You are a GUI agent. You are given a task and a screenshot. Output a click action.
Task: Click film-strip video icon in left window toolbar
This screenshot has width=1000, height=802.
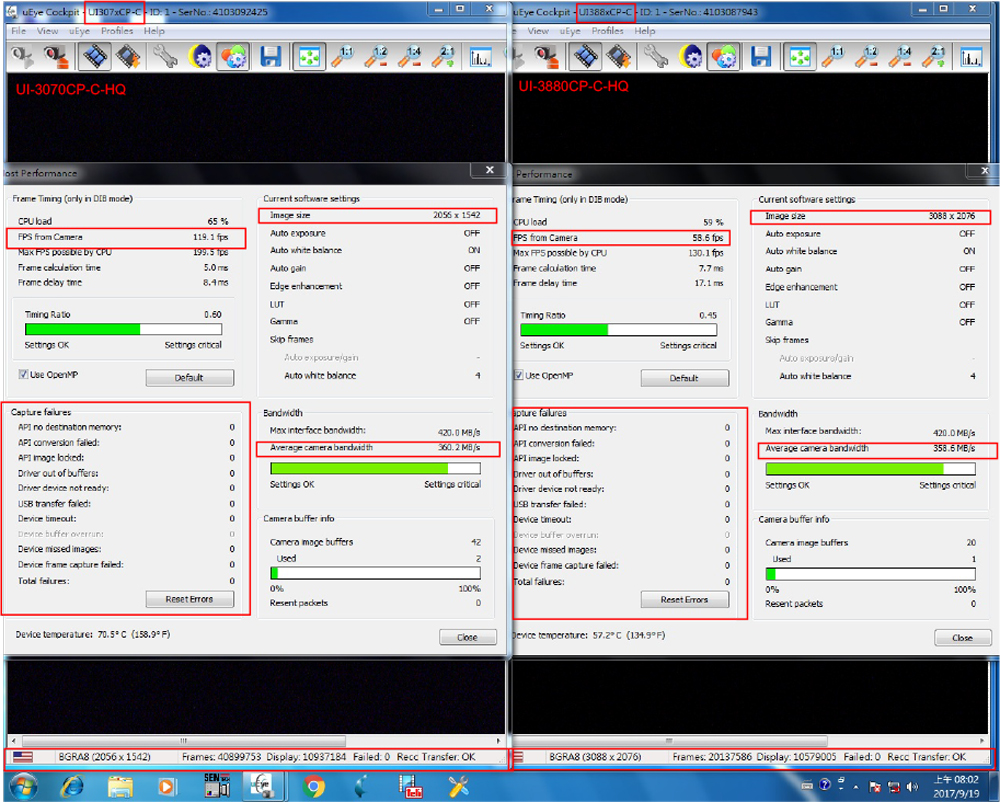[x=95, y=57]
